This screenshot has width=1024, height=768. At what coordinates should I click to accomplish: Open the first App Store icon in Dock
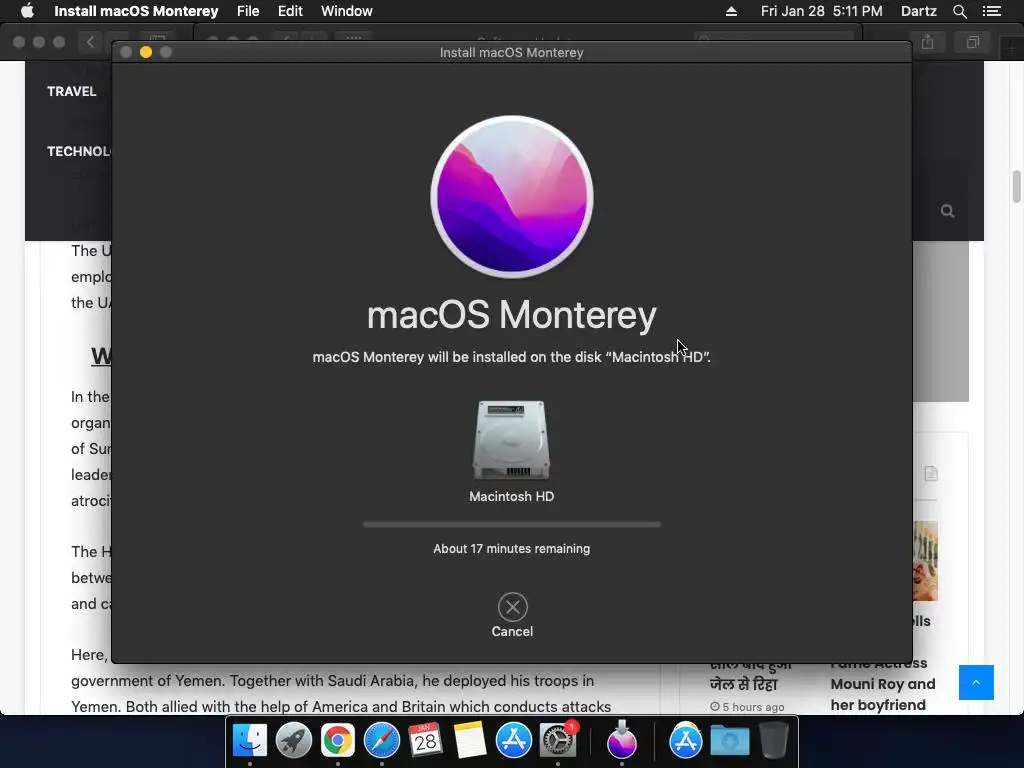tap(514, 741)
